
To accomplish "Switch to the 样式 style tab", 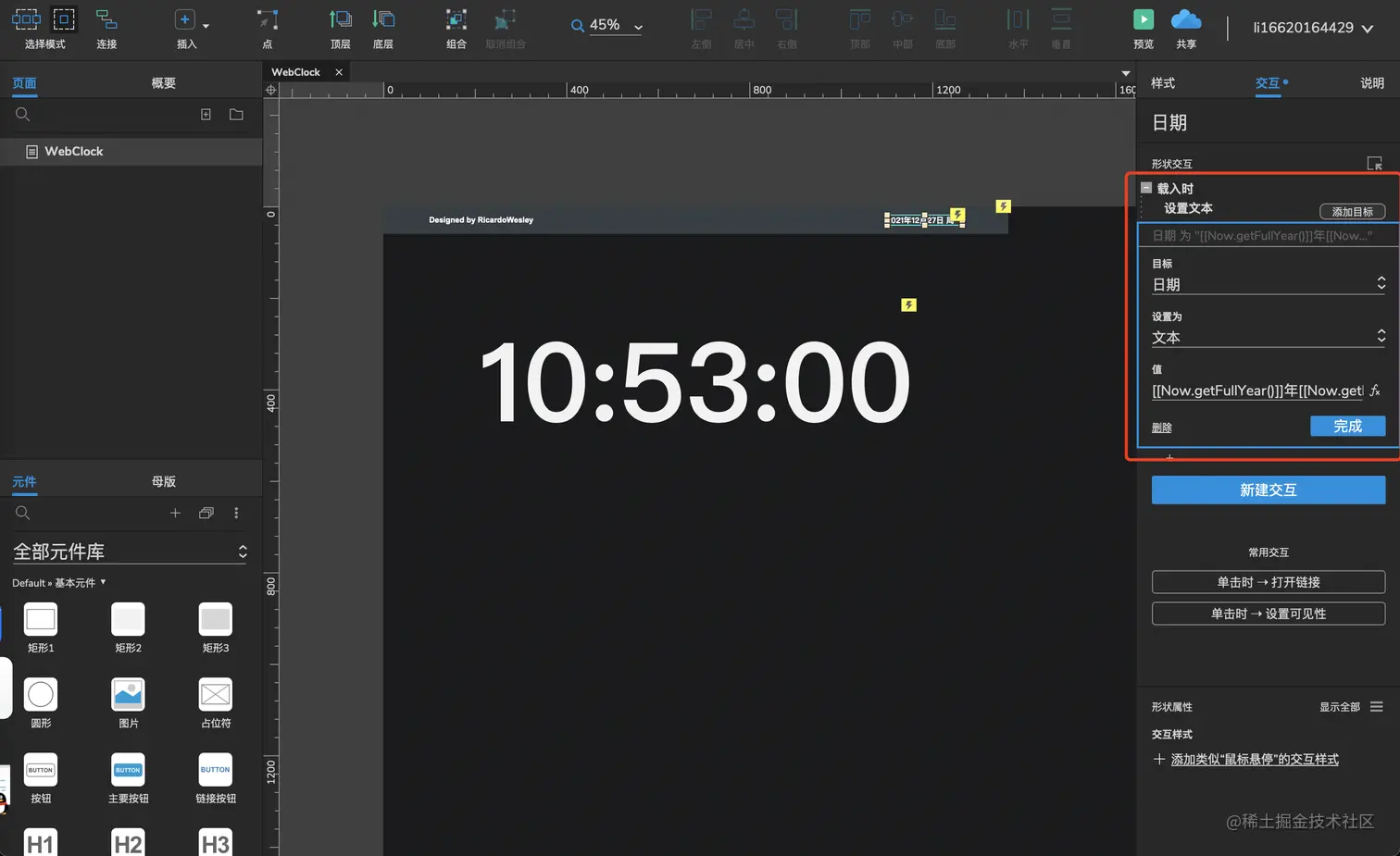I will (1163, 83).
